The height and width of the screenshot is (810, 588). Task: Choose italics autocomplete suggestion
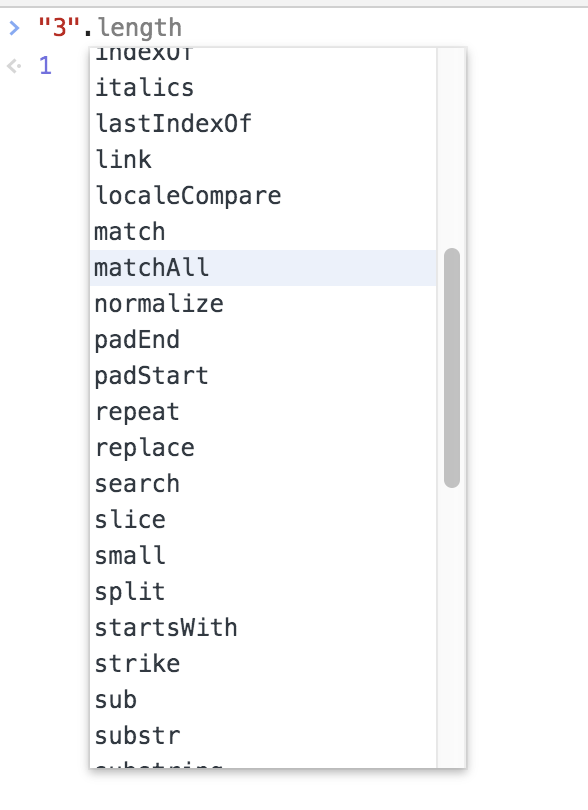pyautogui.click(x=263, y=88)
